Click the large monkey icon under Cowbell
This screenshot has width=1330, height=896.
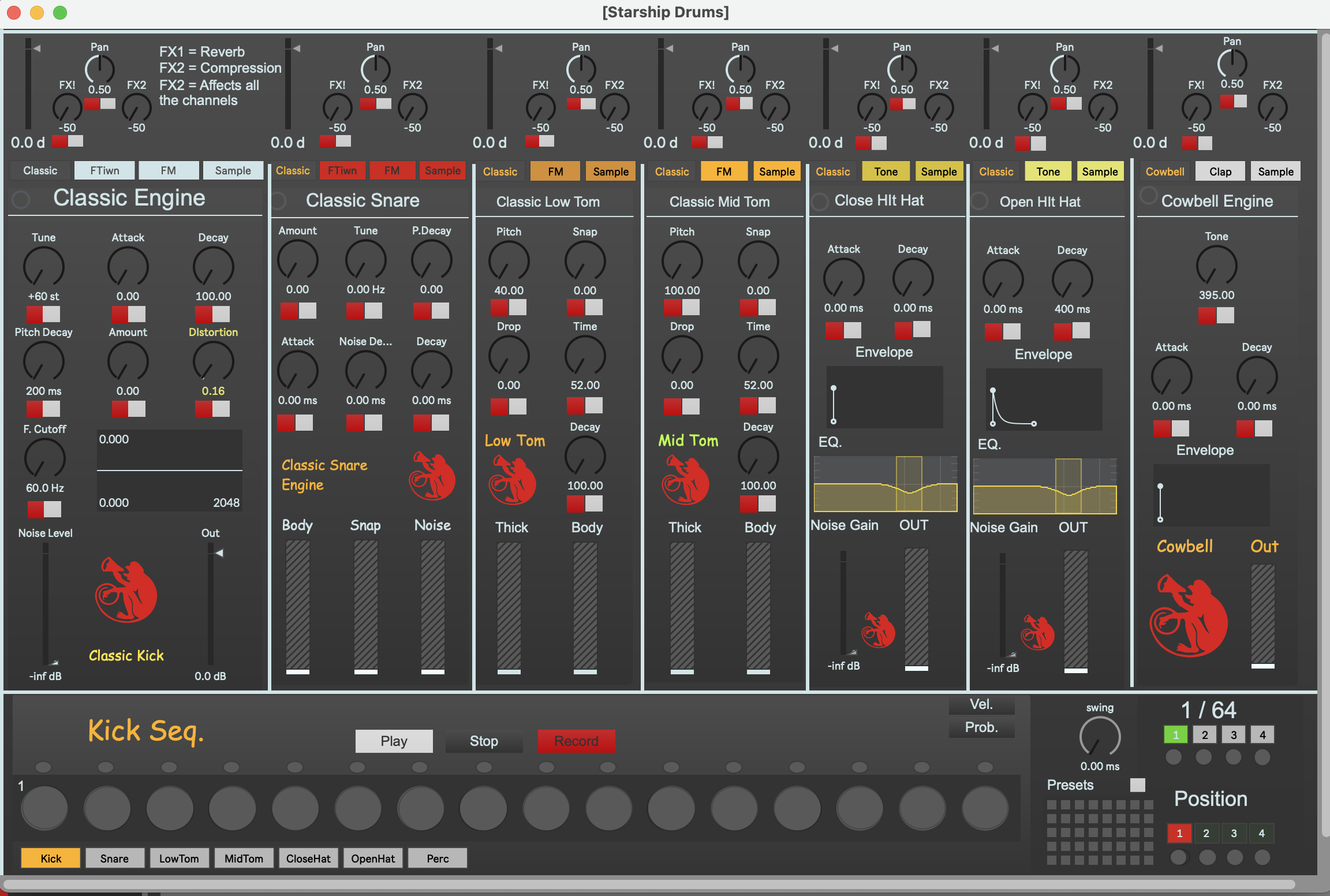1188,617
